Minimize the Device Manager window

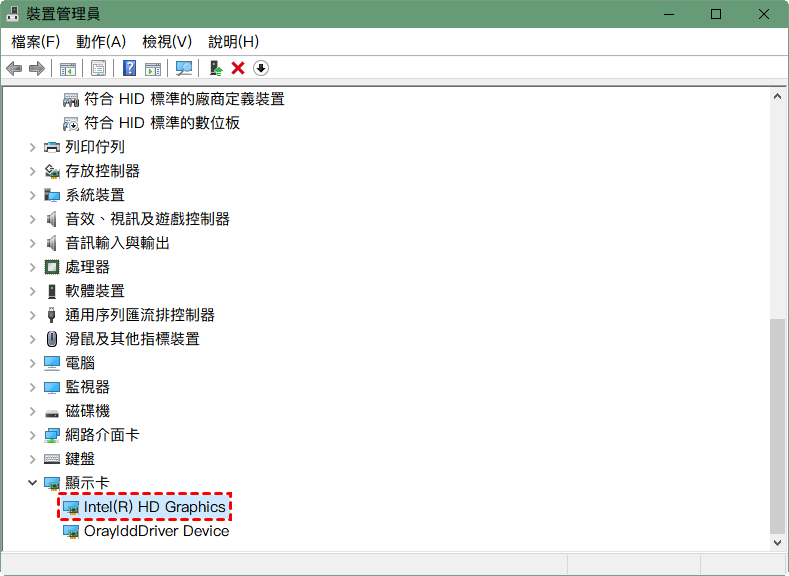click(669, 14)
